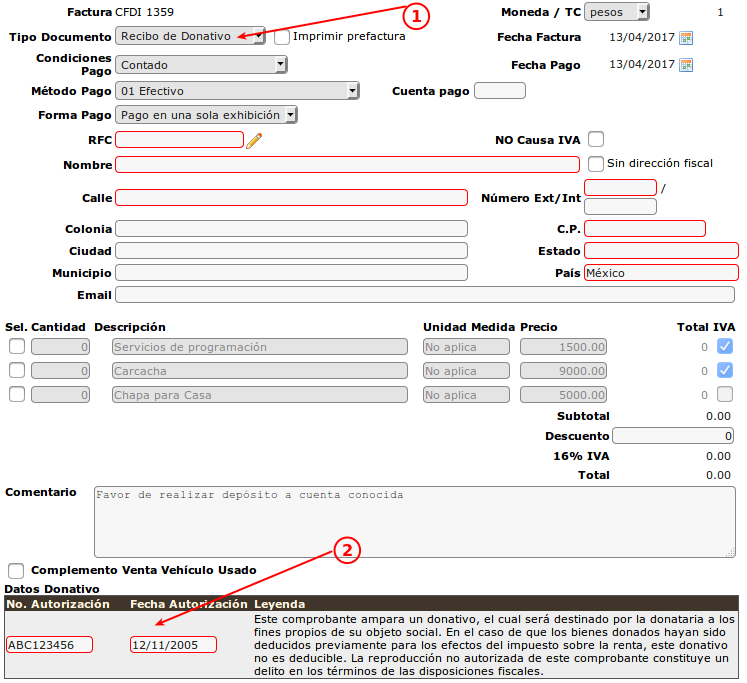Click the País field showing México
Image resolution: width=747 pixels, height=683 pixels.
[x=661, y=272]
